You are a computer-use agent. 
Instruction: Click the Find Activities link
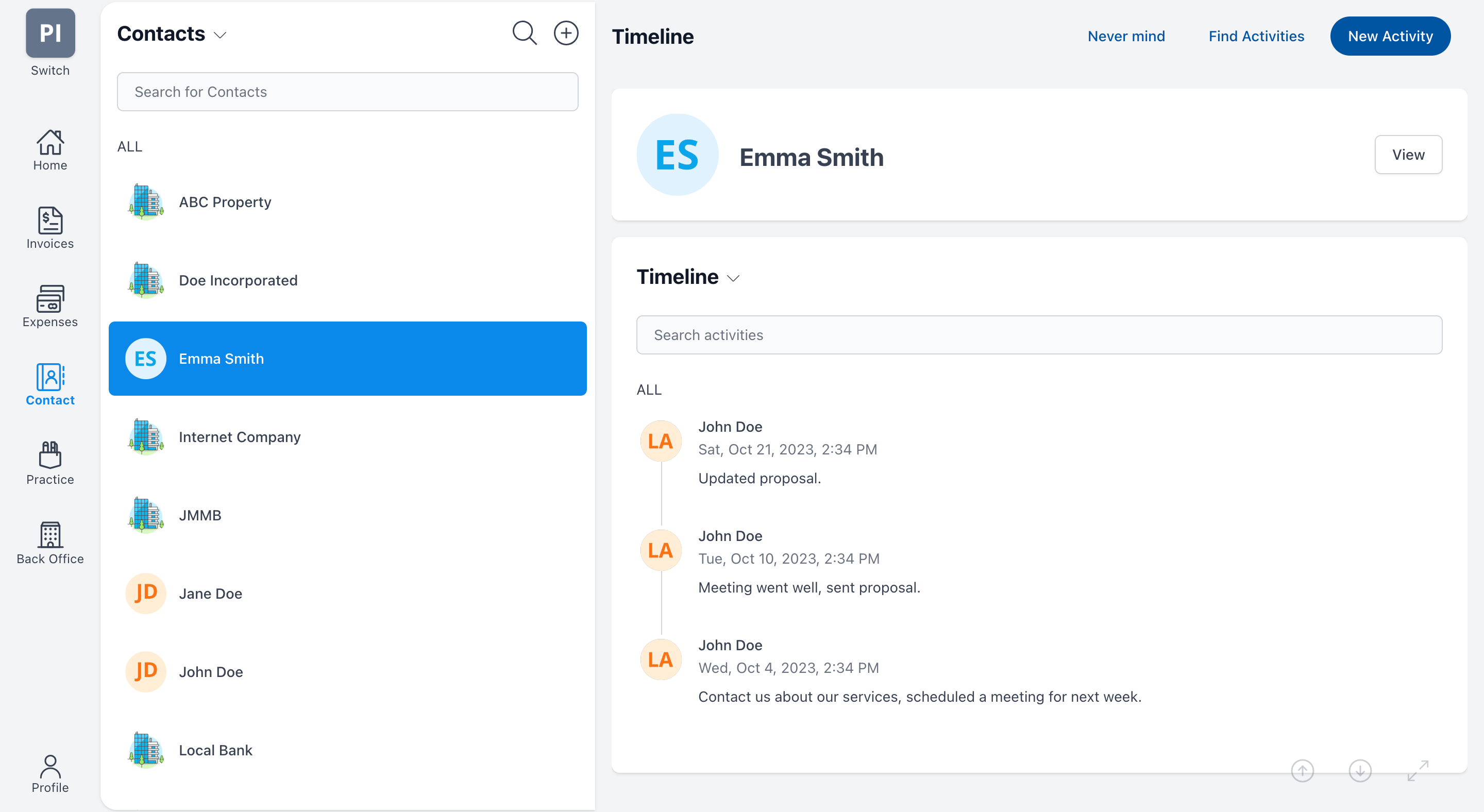point(1256,36)
